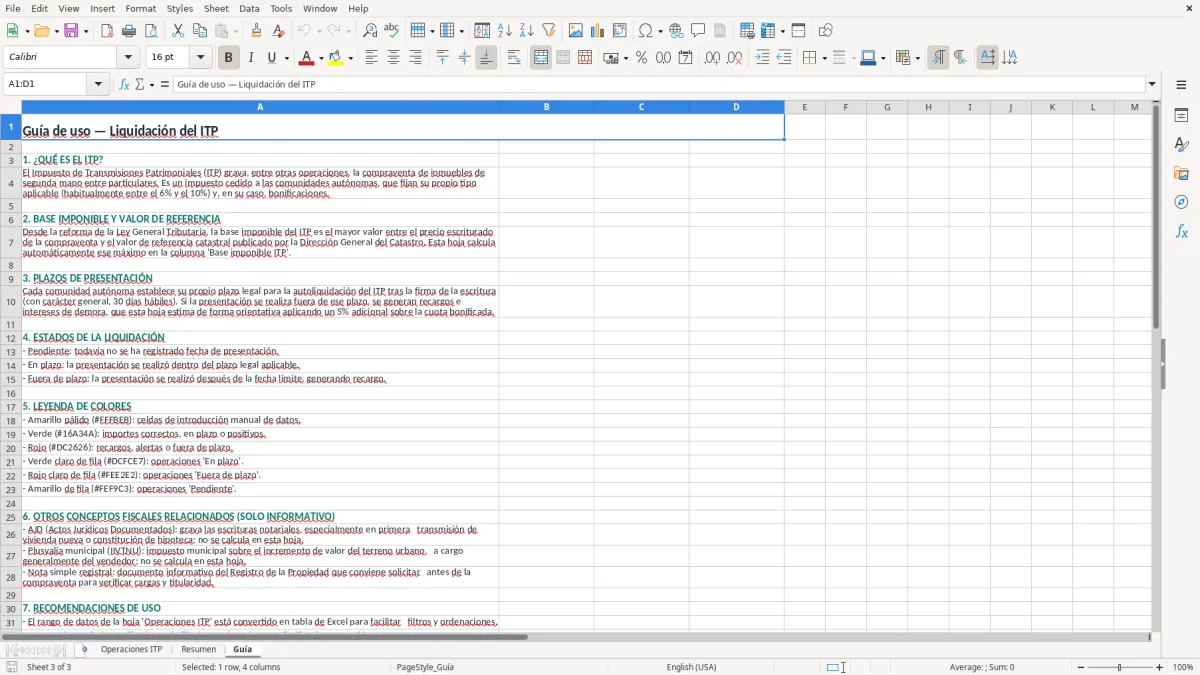Open the sidebar Navigator compass icon
The height and width of the screenshot is (675, 1200).
(x=1181, y=202)
